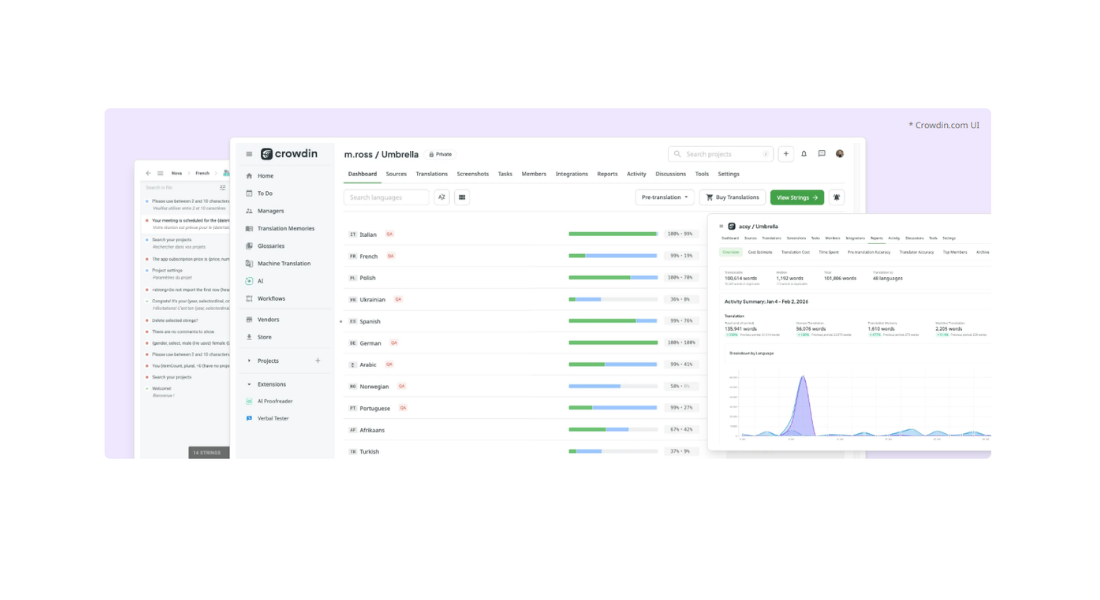Add a new project with sidebar plus
Screen dimensions: 1100x600
318,361
